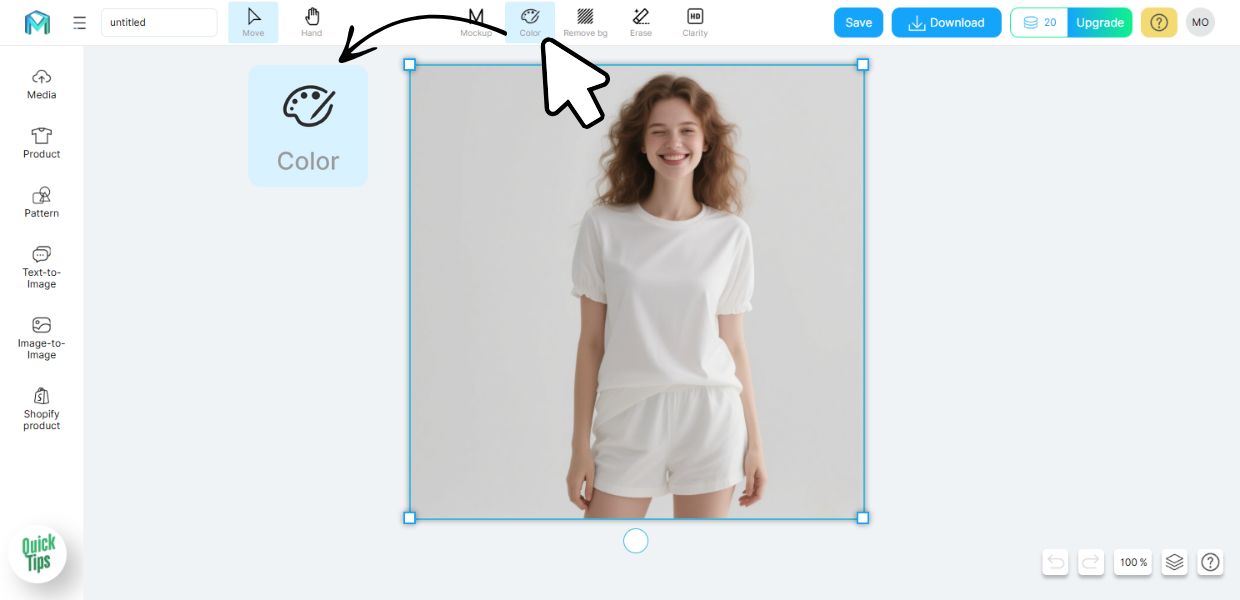Select the Hand tool
The width and height of the screenshot is (1240, 600).
312,22
